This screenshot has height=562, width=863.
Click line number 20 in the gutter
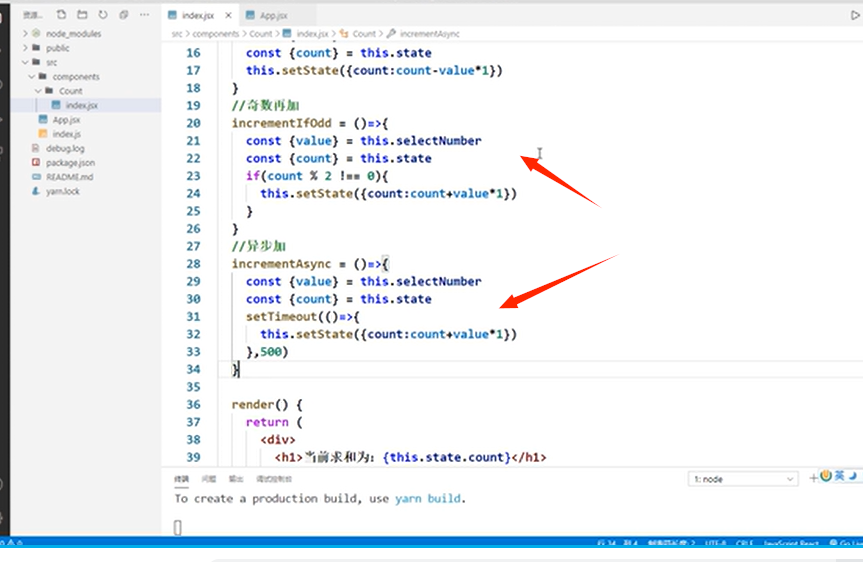pos(193,123)
